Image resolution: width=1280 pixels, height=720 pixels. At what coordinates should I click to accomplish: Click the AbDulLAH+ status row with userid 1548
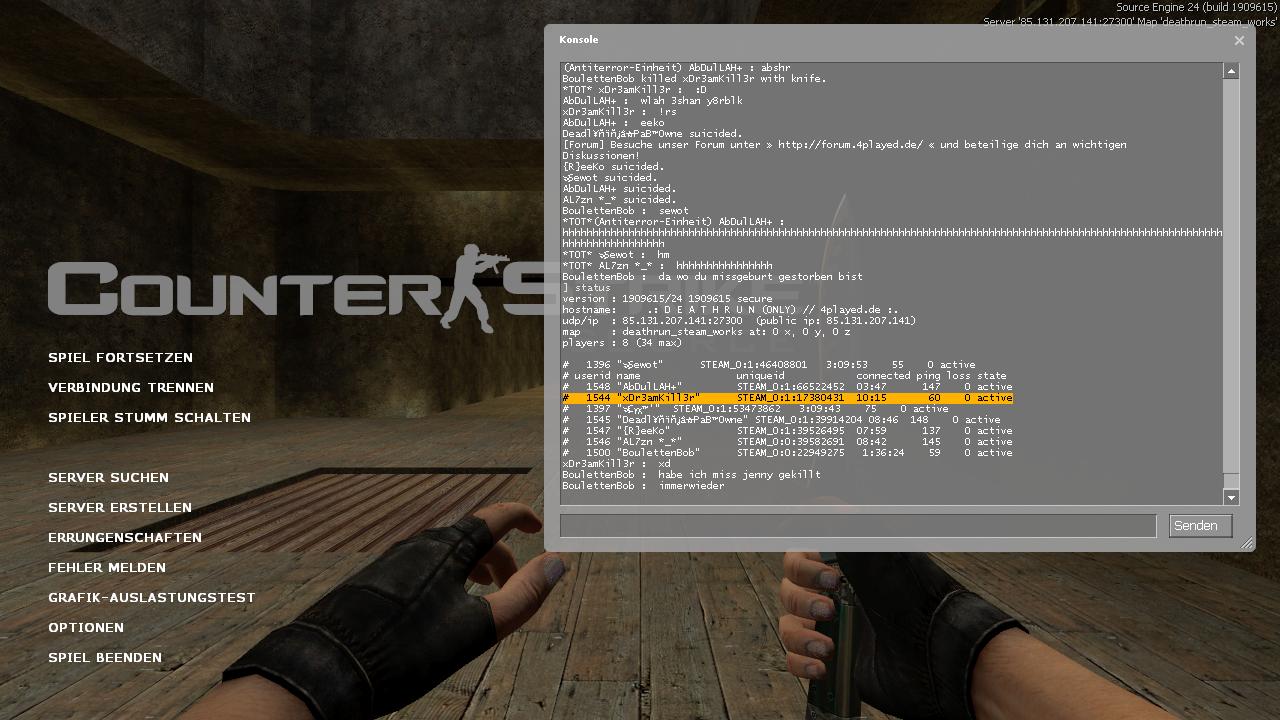pos(787,387)
